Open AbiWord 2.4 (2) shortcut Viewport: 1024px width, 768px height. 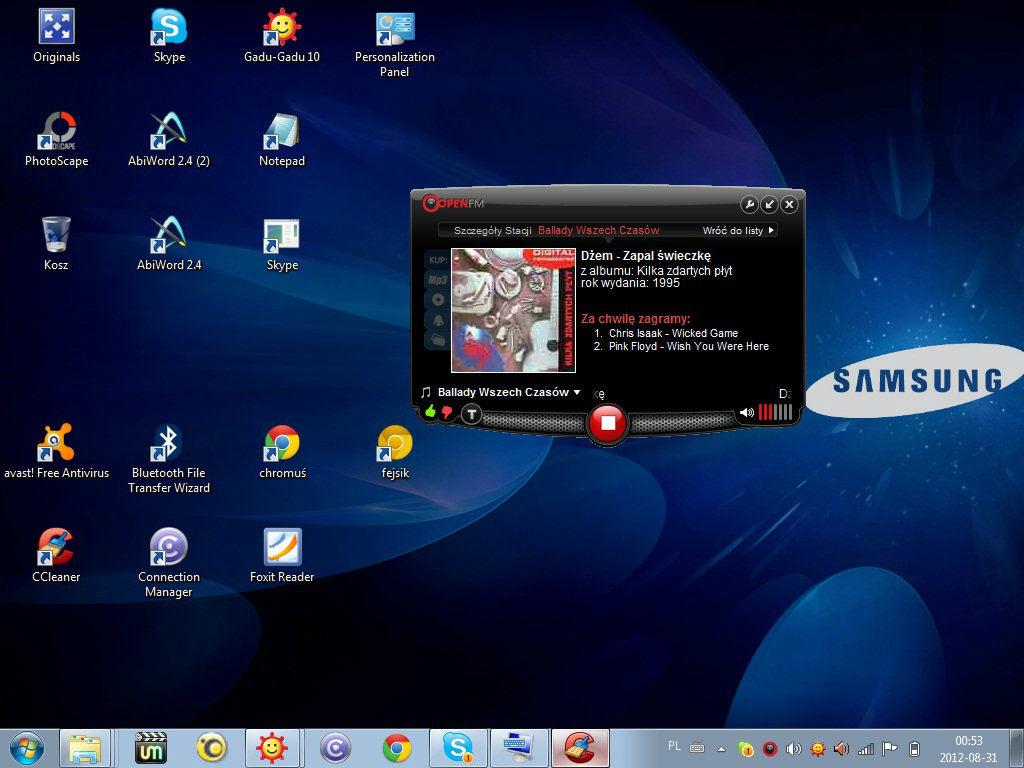[x=169, y=139]
